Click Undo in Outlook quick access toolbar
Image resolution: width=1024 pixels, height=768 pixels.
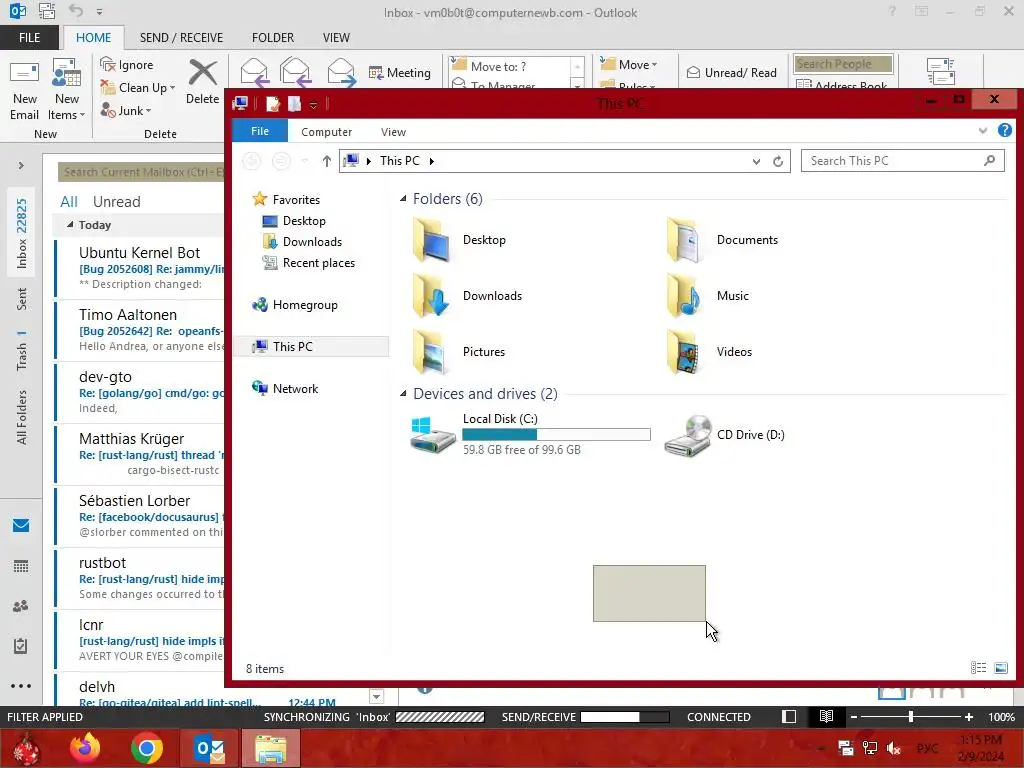coord(76,11)
